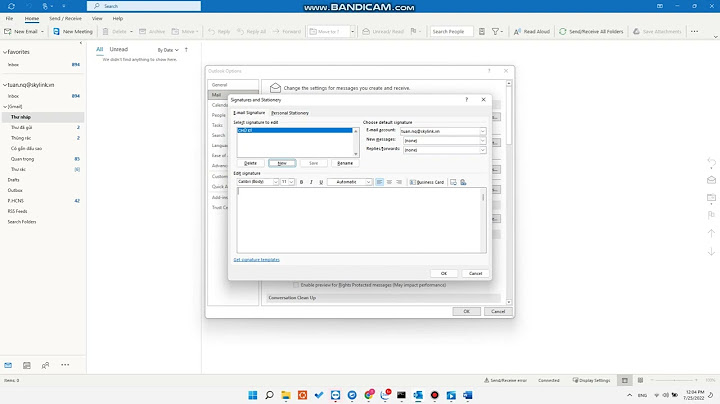The width and height of the screenshot is (720, 404).
Task: Click the Search People field
Action: 451,32
